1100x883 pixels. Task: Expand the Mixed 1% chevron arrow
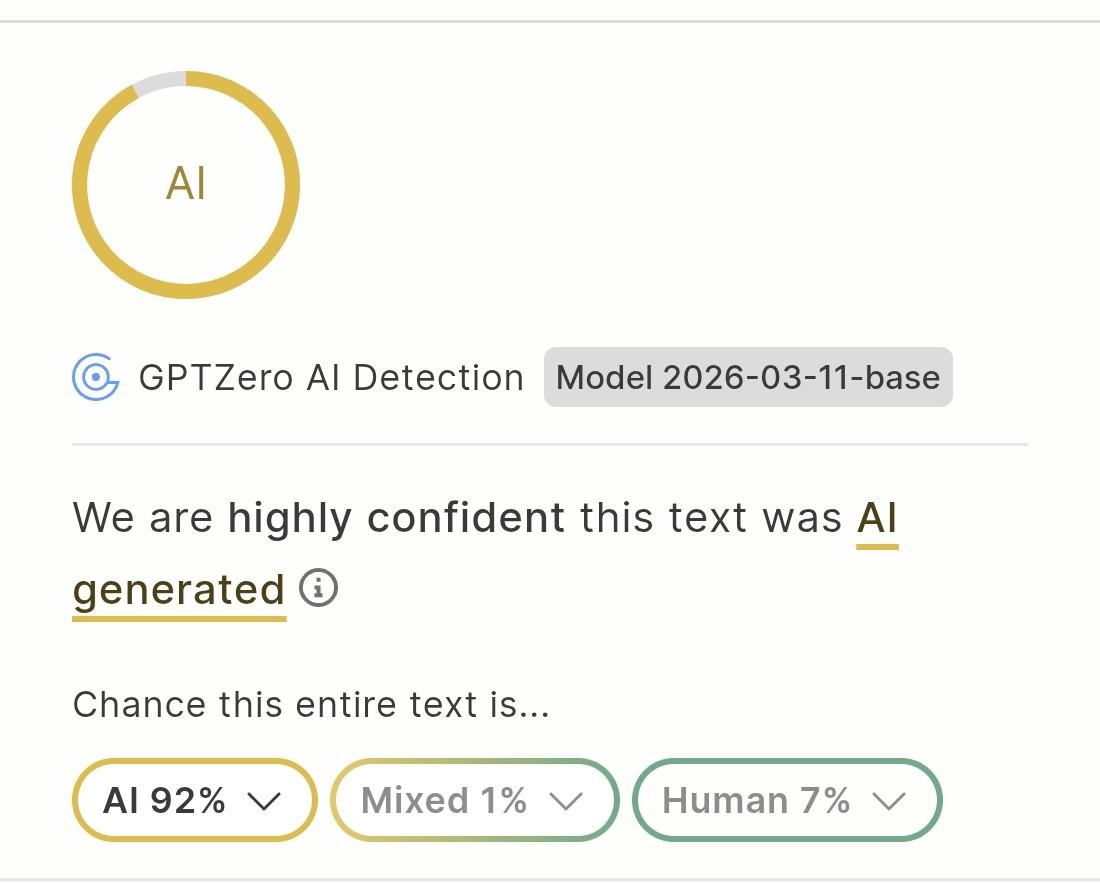tap(566, 801)
